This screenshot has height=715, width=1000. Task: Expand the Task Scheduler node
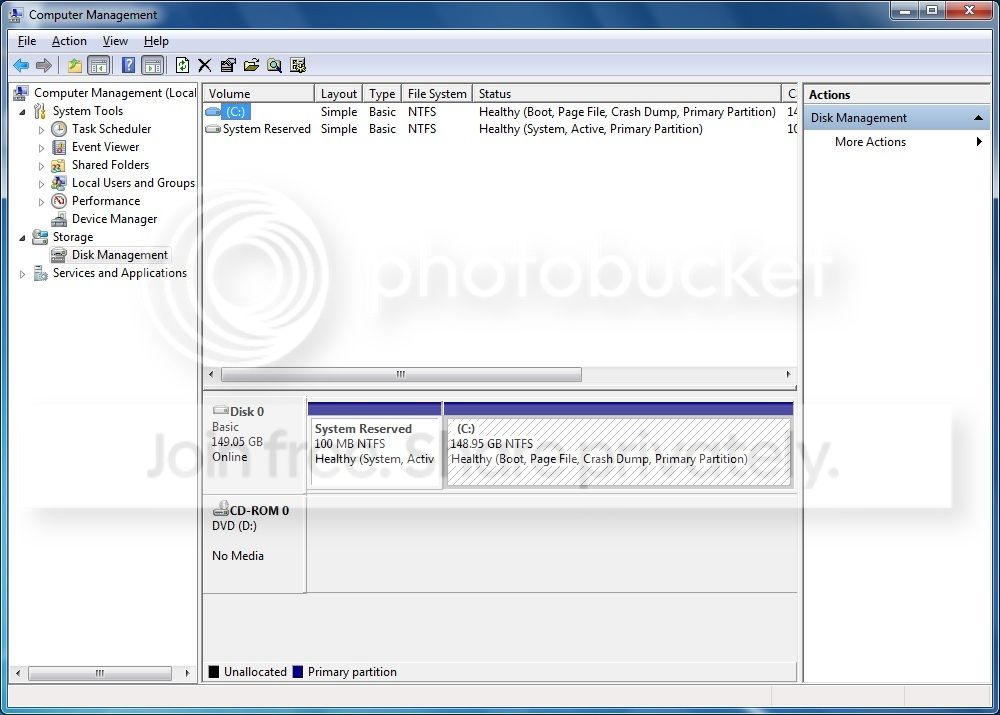pyautogui.click(x=41, y=129)
